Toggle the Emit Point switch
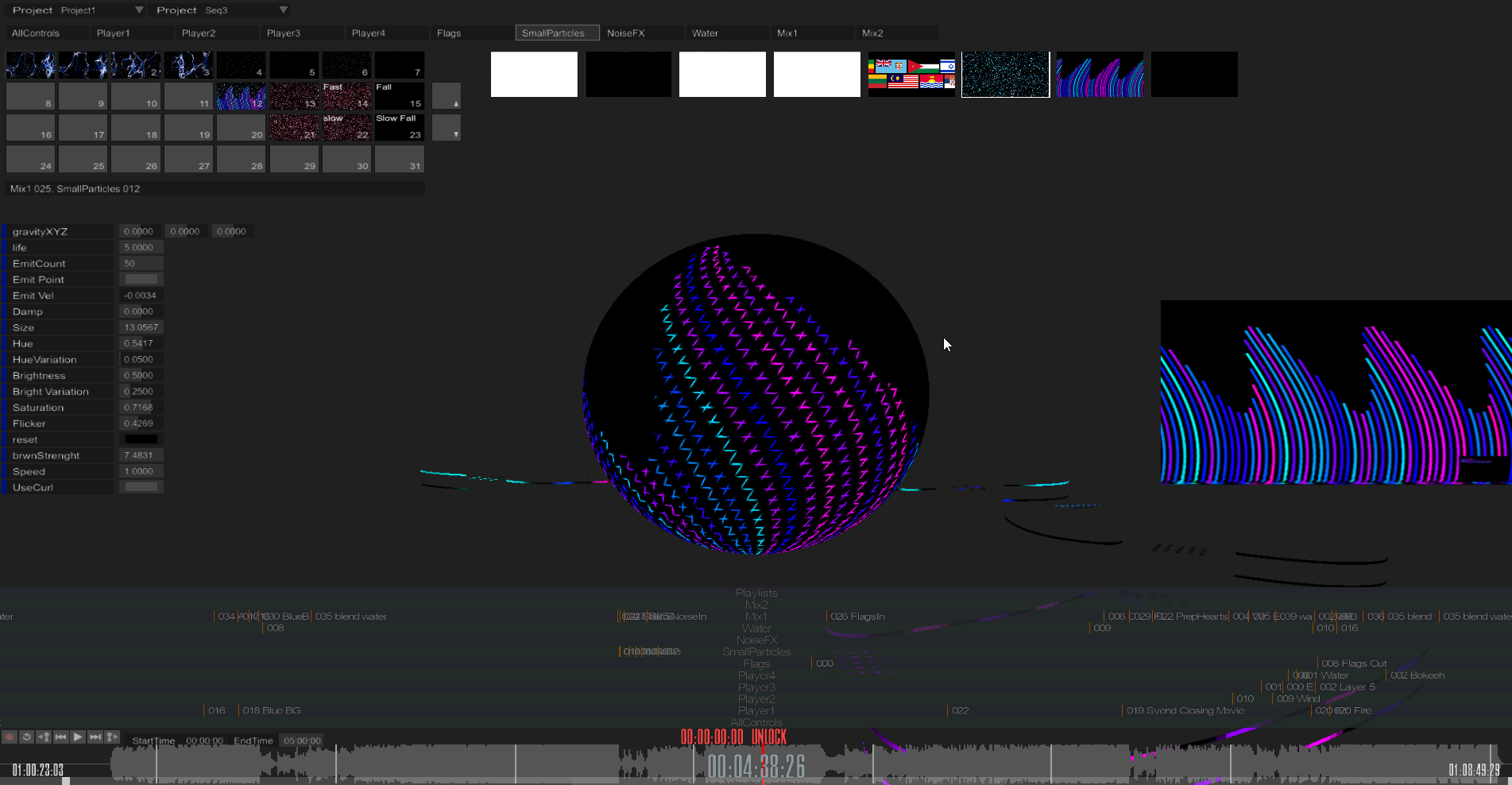The image size is (1512, 785). pos(141,279)
